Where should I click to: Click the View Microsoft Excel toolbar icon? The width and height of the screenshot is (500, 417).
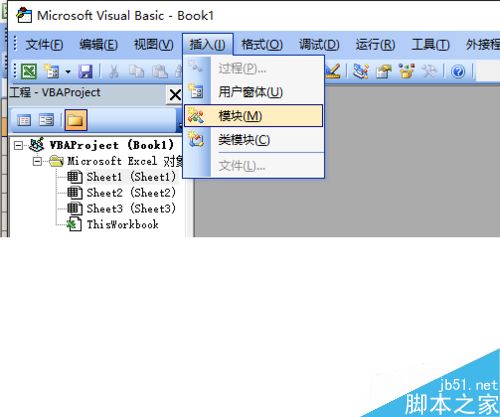coord(29,71)
